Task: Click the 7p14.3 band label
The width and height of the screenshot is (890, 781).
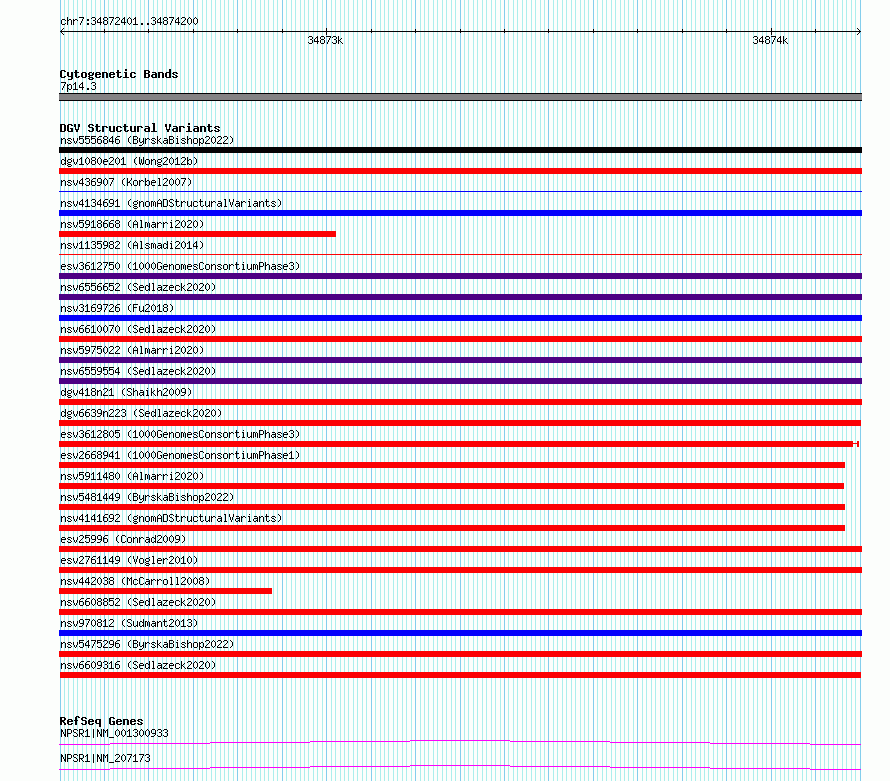Action: point(78,86)
